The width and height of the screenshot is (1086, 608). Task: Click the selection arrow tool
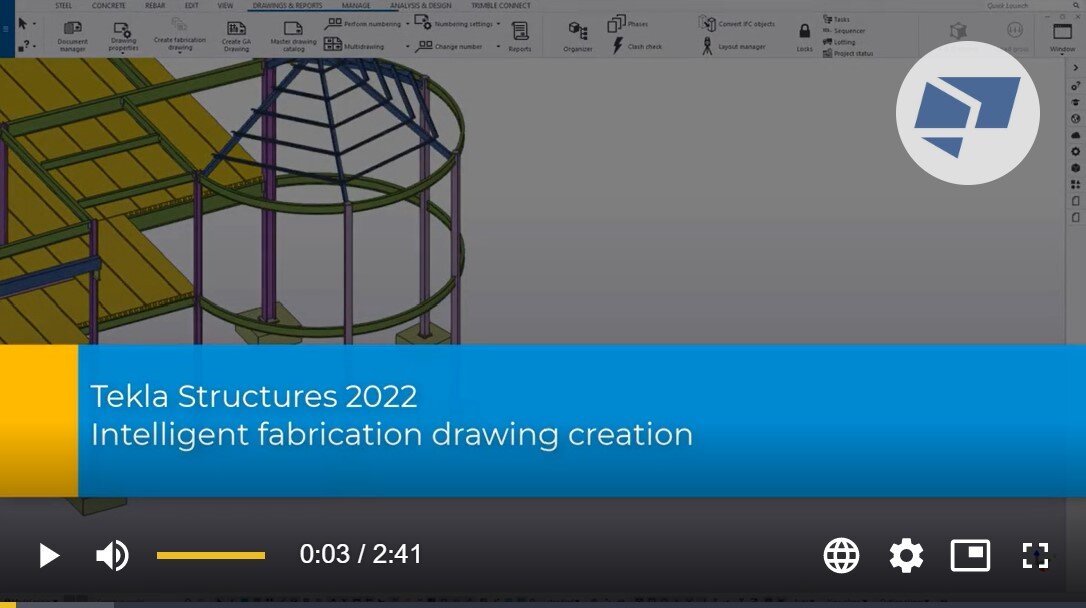(x=22, y=24)
